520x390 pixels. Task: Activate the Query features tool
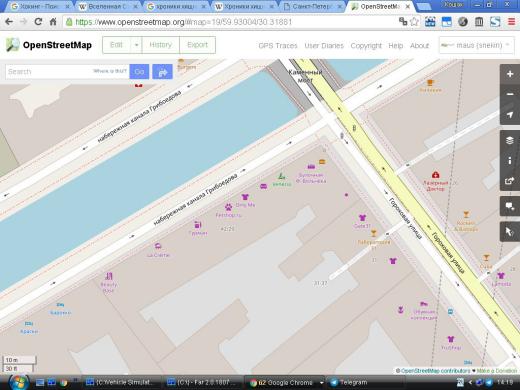click(510, 232)
